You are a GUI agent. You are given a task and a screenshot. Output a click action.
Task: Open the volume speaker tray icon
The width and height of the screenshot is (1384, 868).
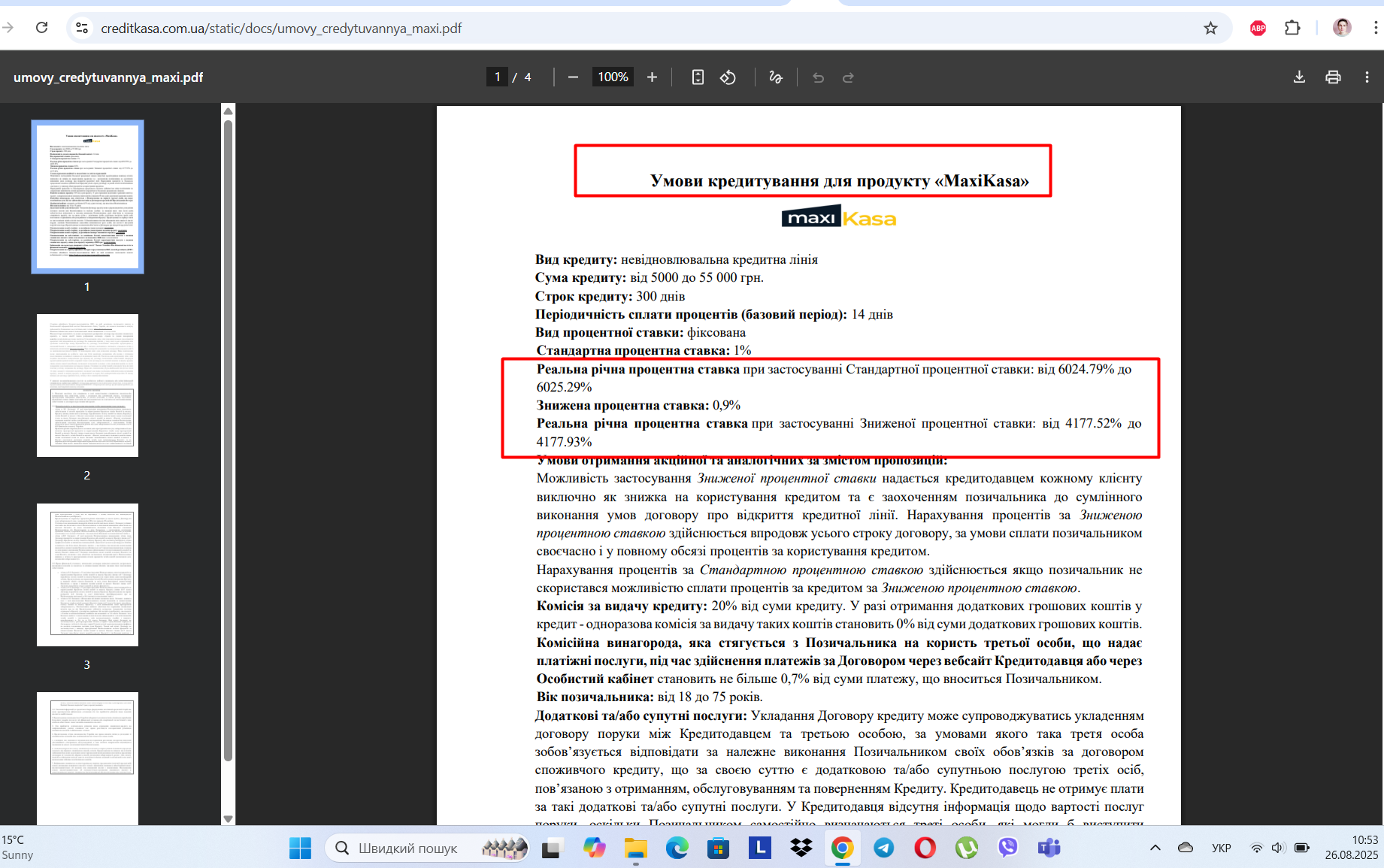click(1278, 848)
